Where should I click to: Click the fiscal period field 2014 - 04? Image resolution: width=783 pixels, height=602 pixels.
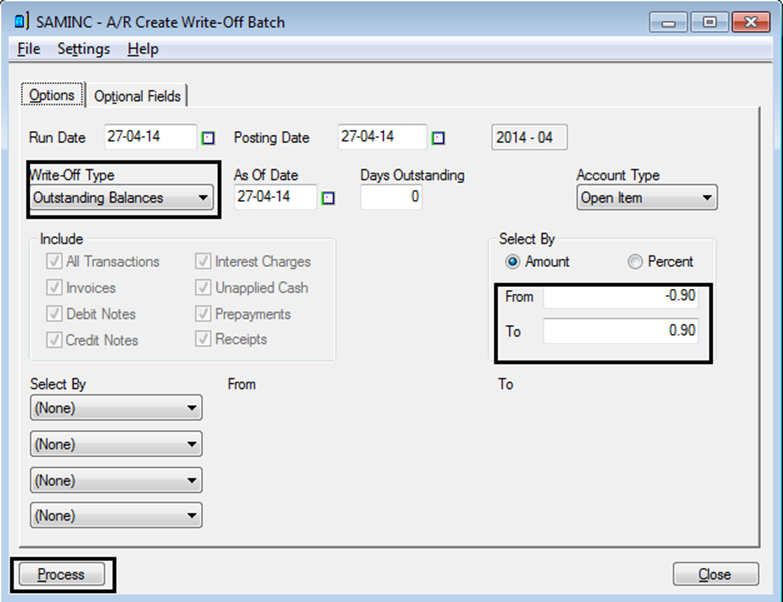(529, 137)
